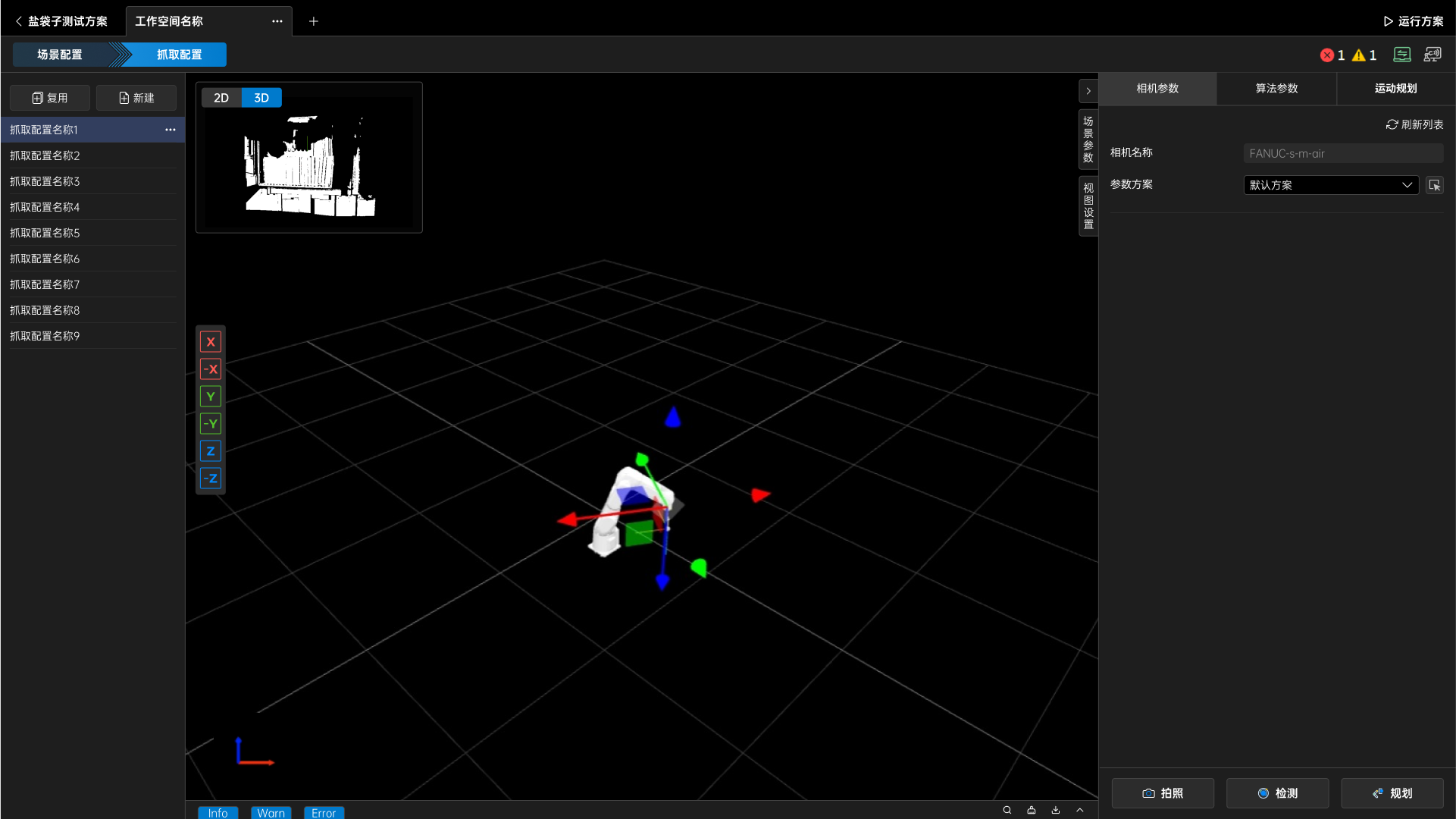Click the 拍照 capture button
Viewport: 1456px width, 819px height.
pos(1163,793)
